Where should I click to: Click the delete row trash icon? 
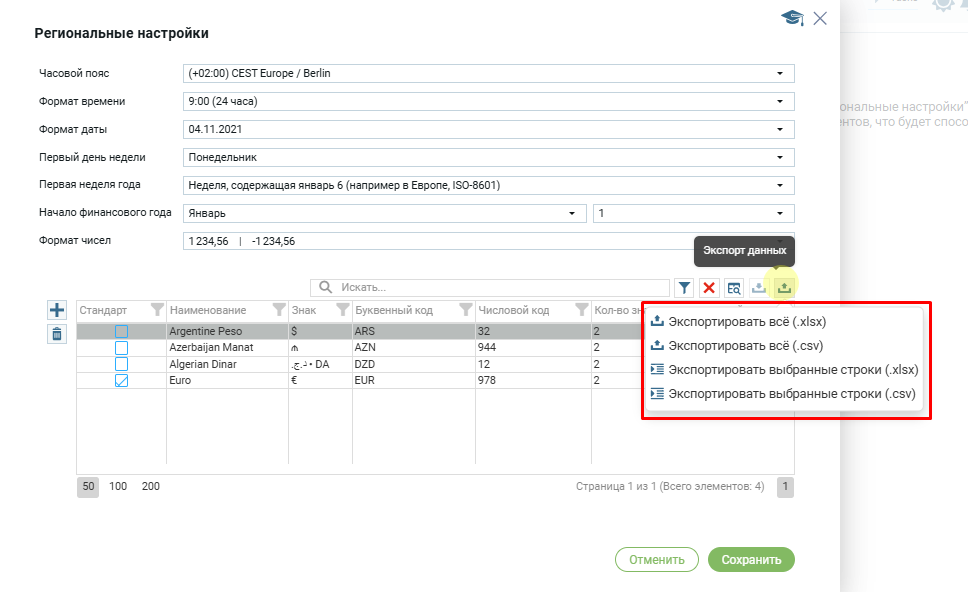click(57, 334)
